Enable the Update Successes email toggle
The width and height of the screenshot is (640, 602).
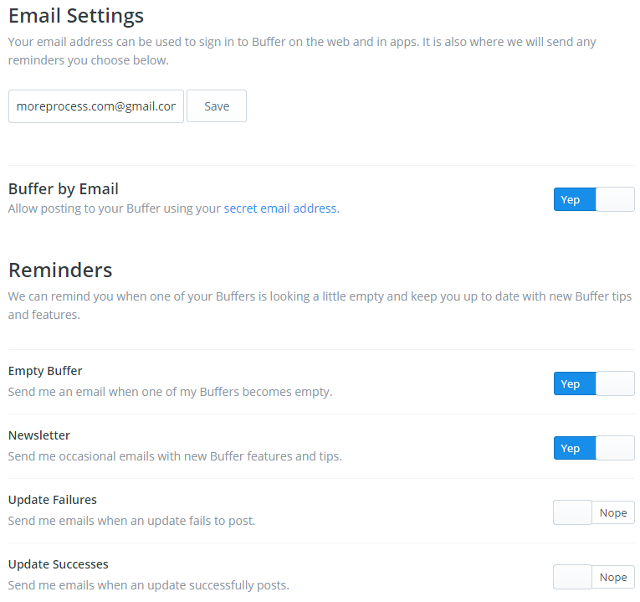click(594, 577)
